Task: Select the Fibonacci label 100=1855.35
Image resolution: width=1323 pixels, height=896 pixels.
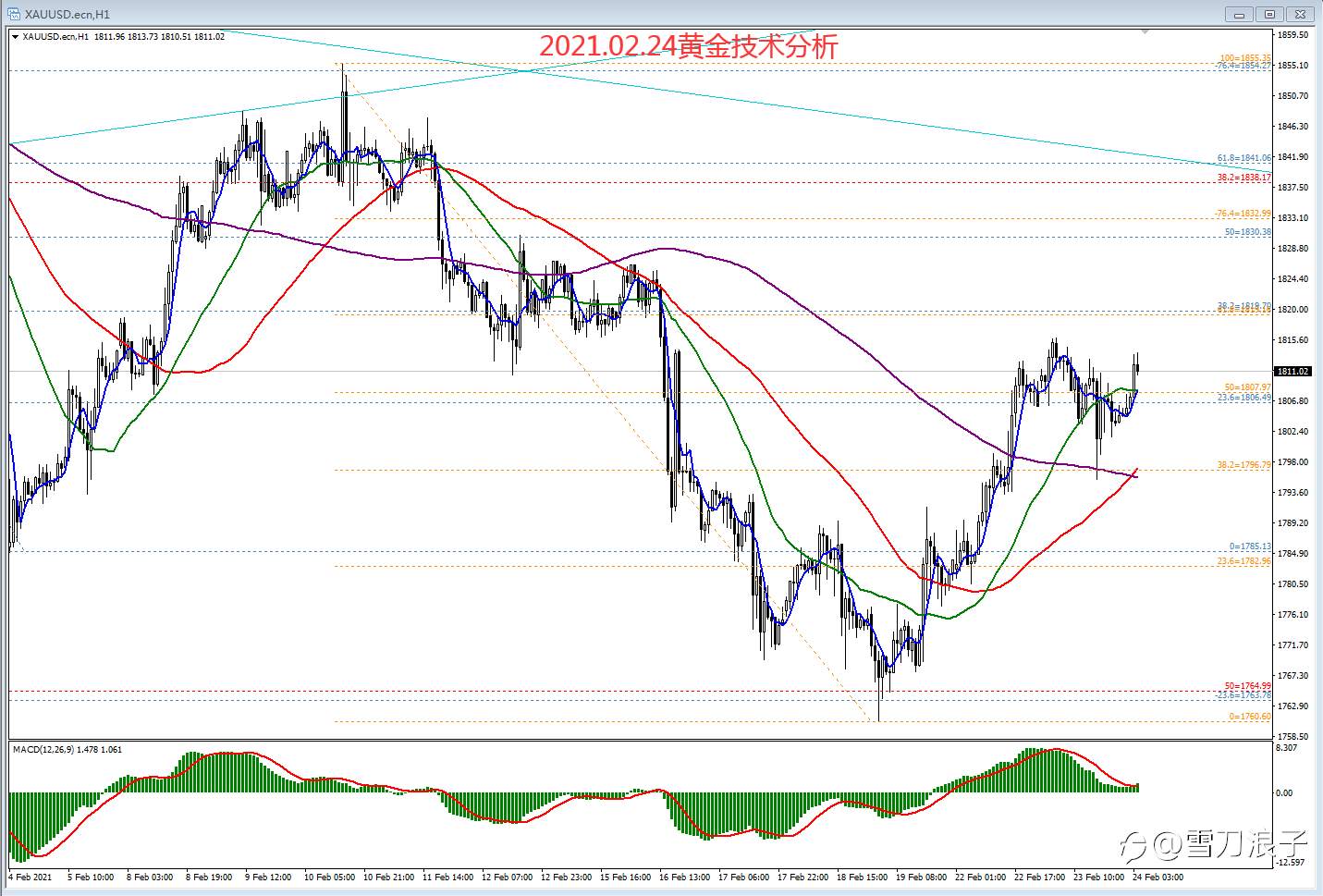Action: click(1244, 58)
